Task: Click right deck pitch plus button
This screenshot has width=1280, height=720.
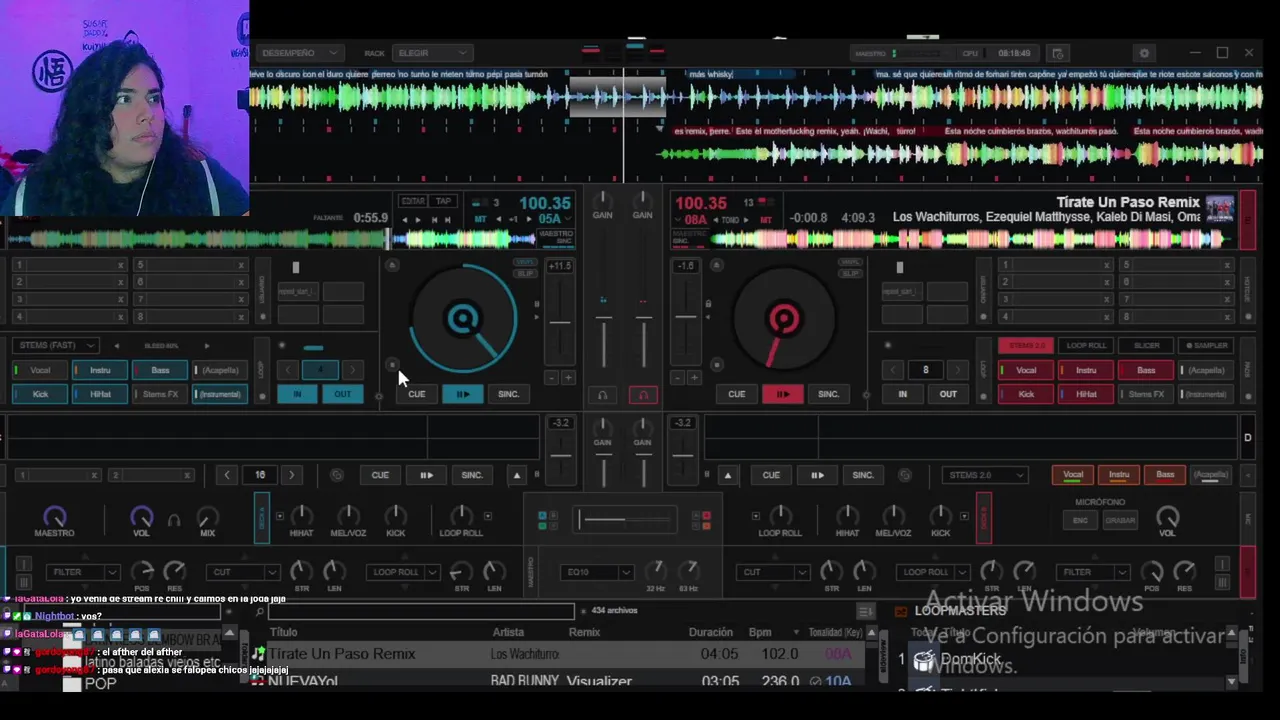Action: (x=693, y=378)
